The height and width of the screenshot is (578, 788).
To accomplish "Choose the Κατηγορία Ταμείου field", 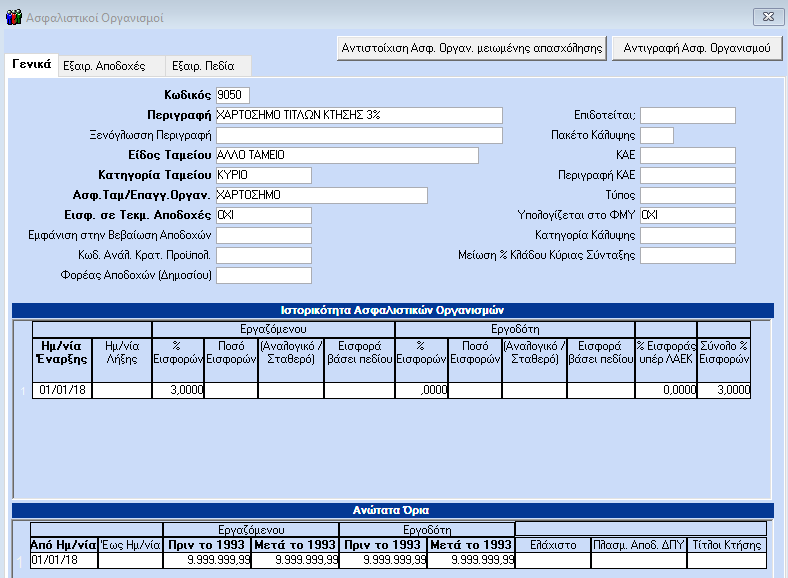I will [263, 175].
